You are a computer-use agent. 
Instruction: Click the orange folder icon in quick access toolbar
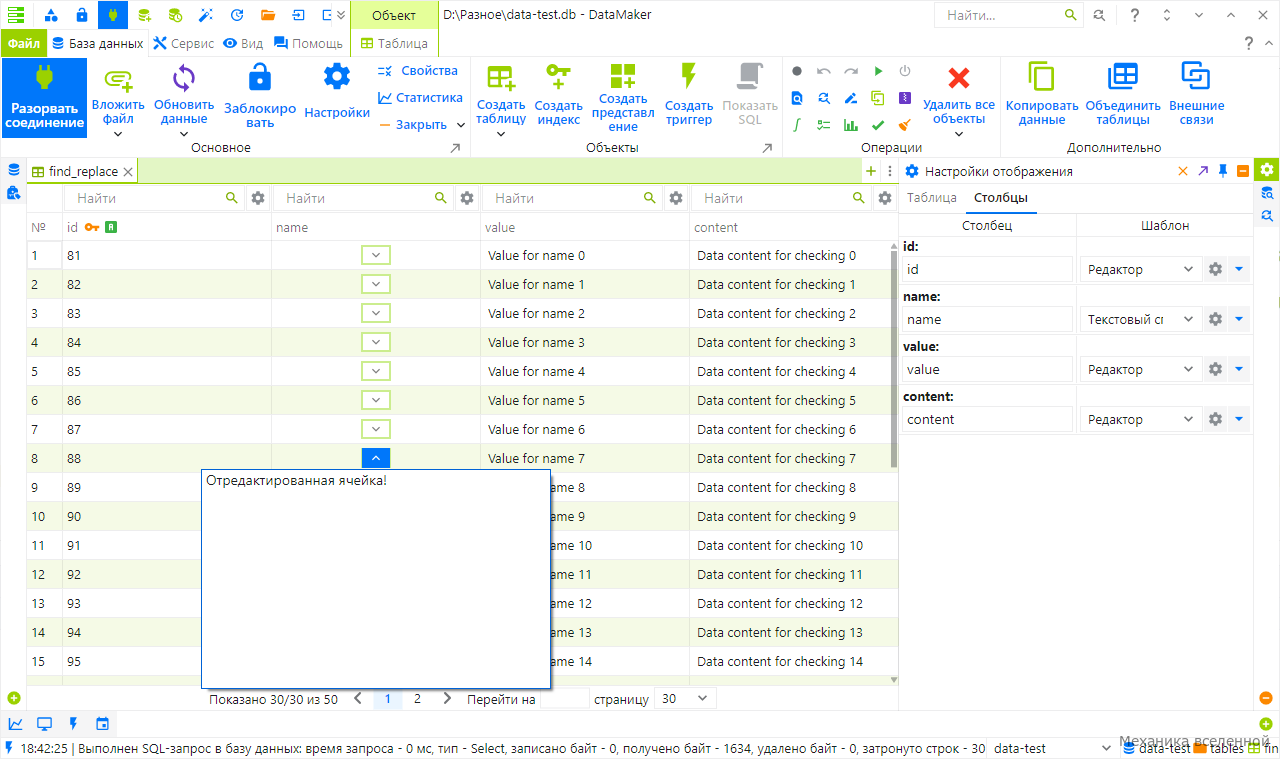click(x=268, y=15)
